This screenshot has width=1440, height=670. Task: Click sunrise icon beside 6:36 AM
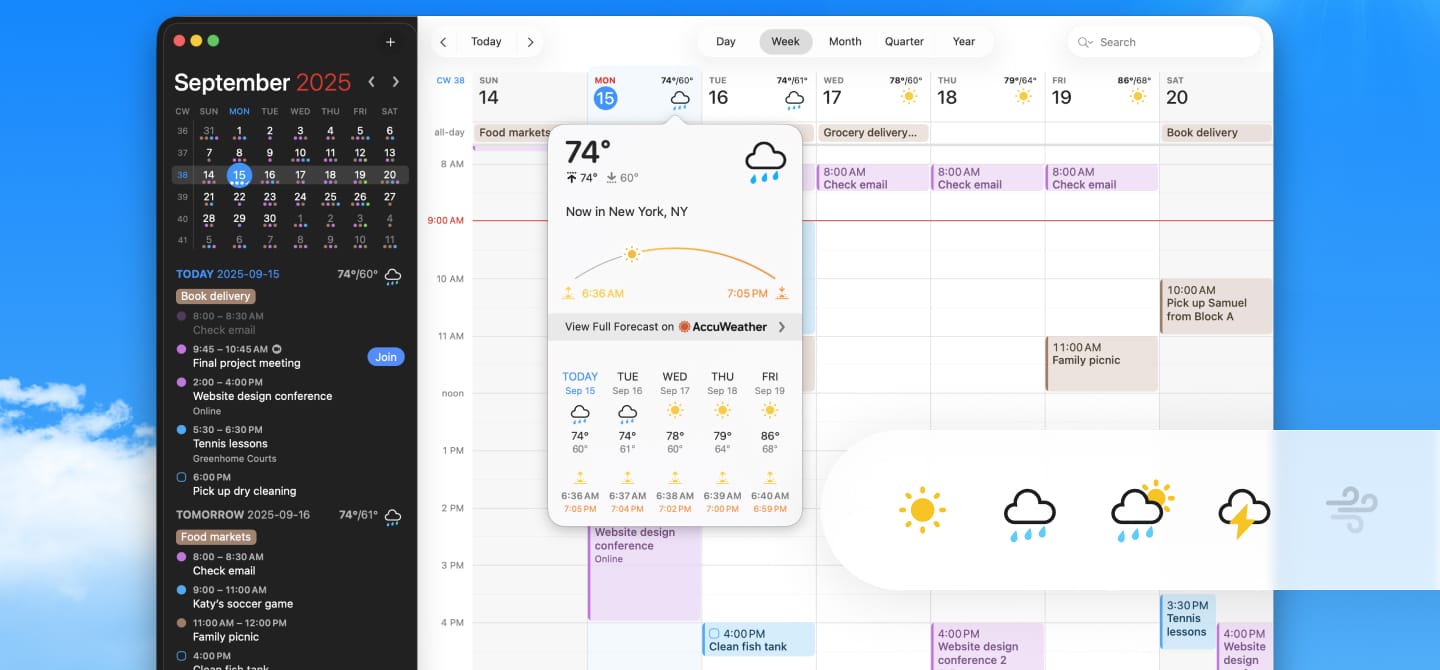(568, 293)
